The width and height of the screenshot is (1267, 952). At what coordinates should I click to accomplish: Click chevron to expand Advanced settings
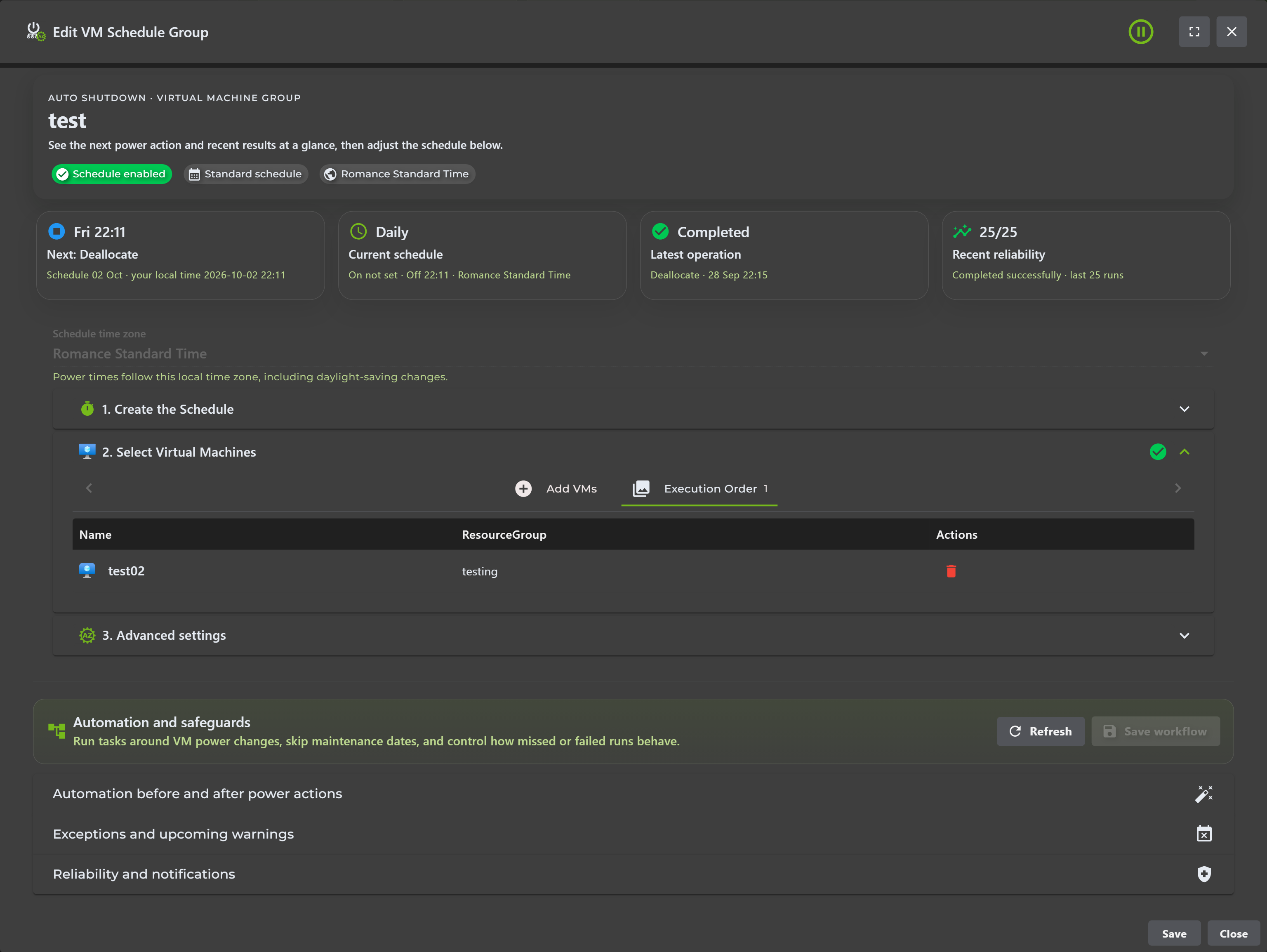coord(1185,635)
